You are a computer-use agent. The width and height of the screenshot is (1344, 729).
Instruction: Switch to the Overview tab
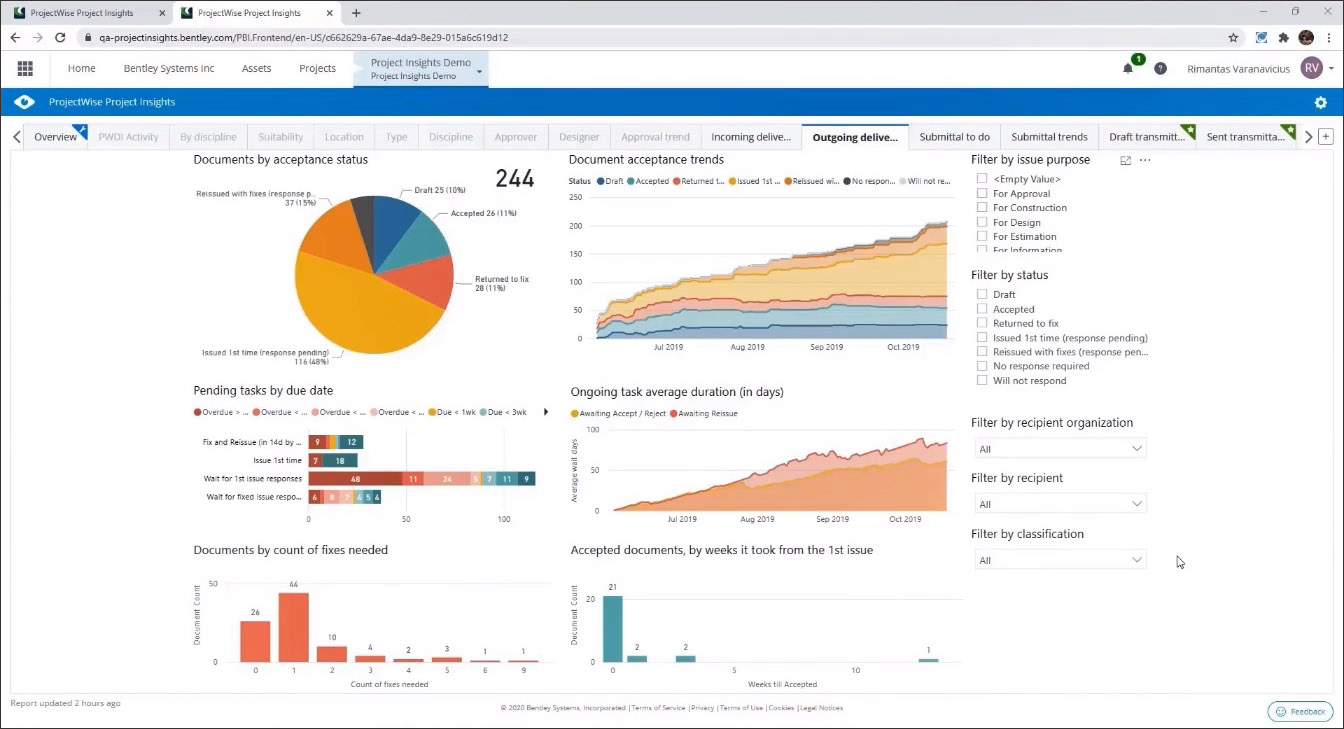click(55, 137)
